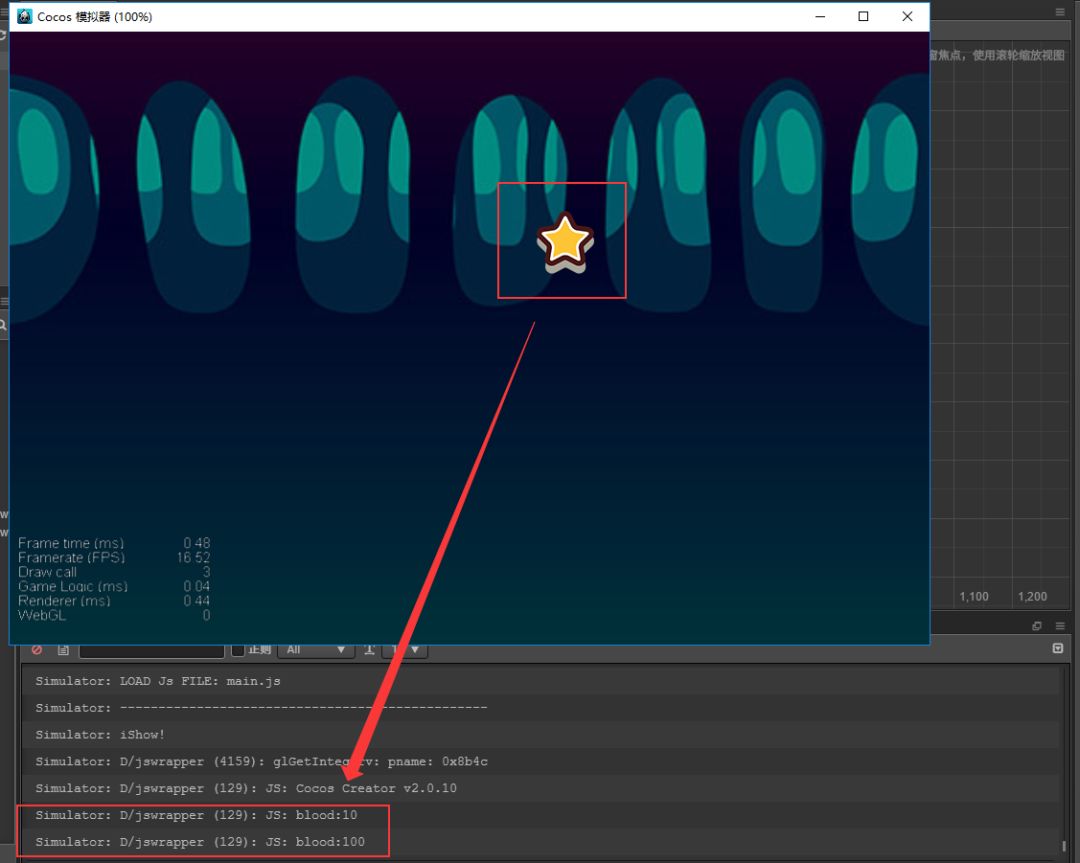The height and width of the screenshot is (863, 1080).
Task: Close the Cocos simulator window
Action: point(907,17)
